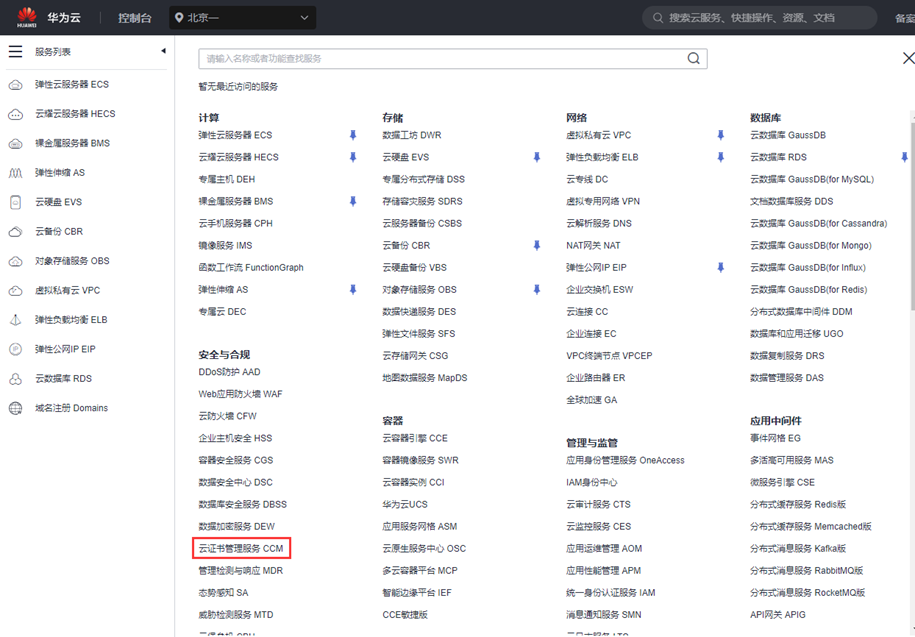Viewport: 915px width, 637px height.
Task: Focus the service name search field
Action: 453,58
